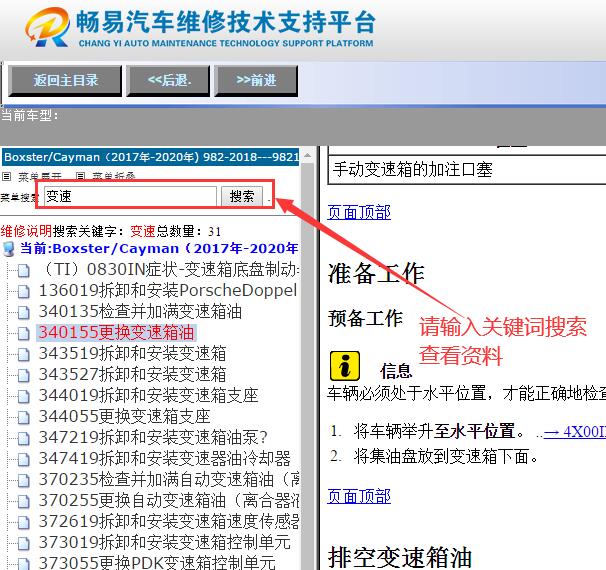Click the 预备工作 subheading
This screenshot has width=606, height=570.
pyautogui.click(x=365, y=318)
